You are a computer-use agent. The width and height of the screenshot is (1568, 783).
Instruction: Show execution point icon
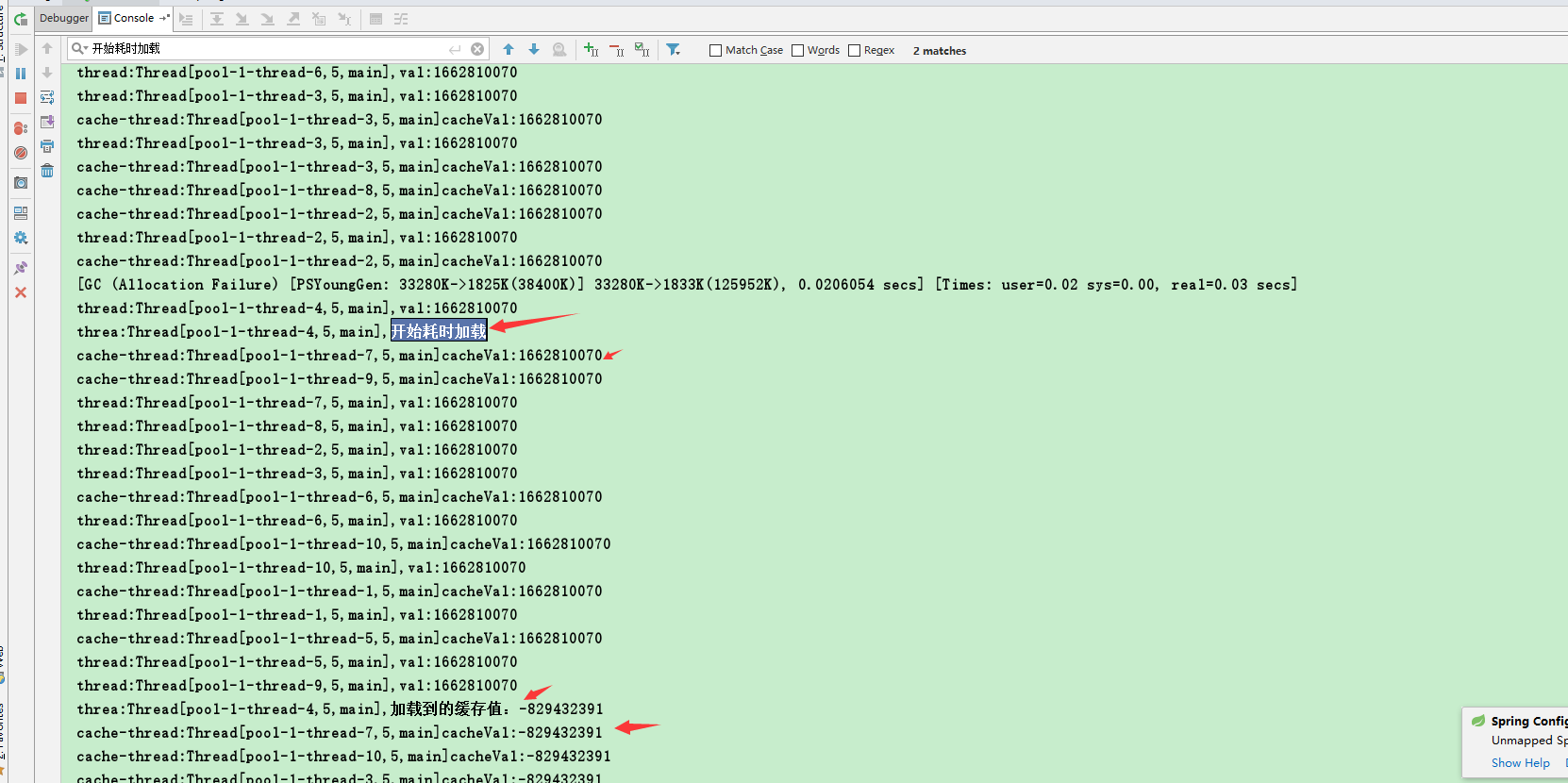point(186,19)
